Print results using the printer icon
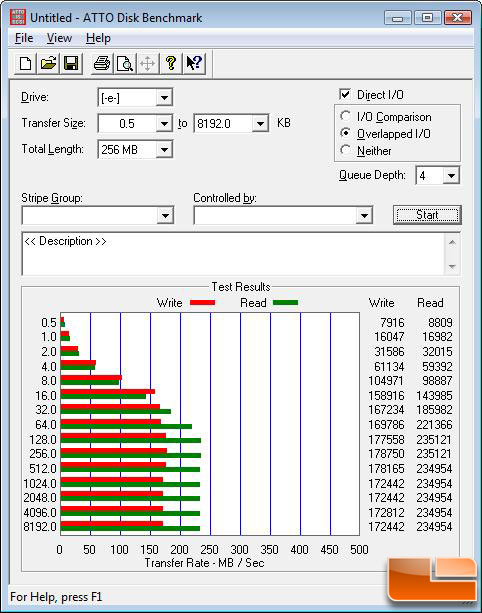 pos(102,63)
